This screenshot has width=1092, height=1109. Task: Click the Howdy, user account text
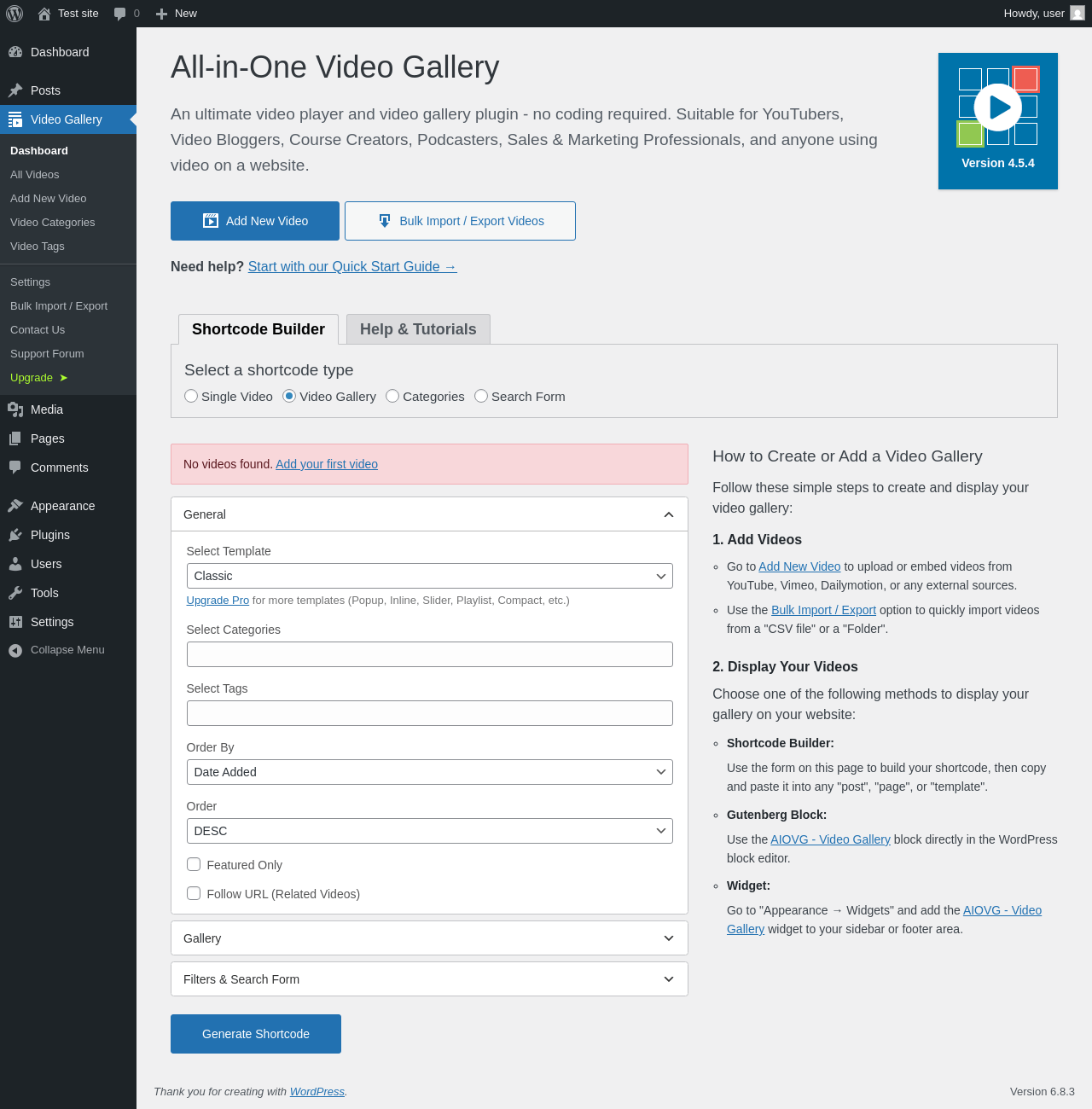[x=1034, y=14]
